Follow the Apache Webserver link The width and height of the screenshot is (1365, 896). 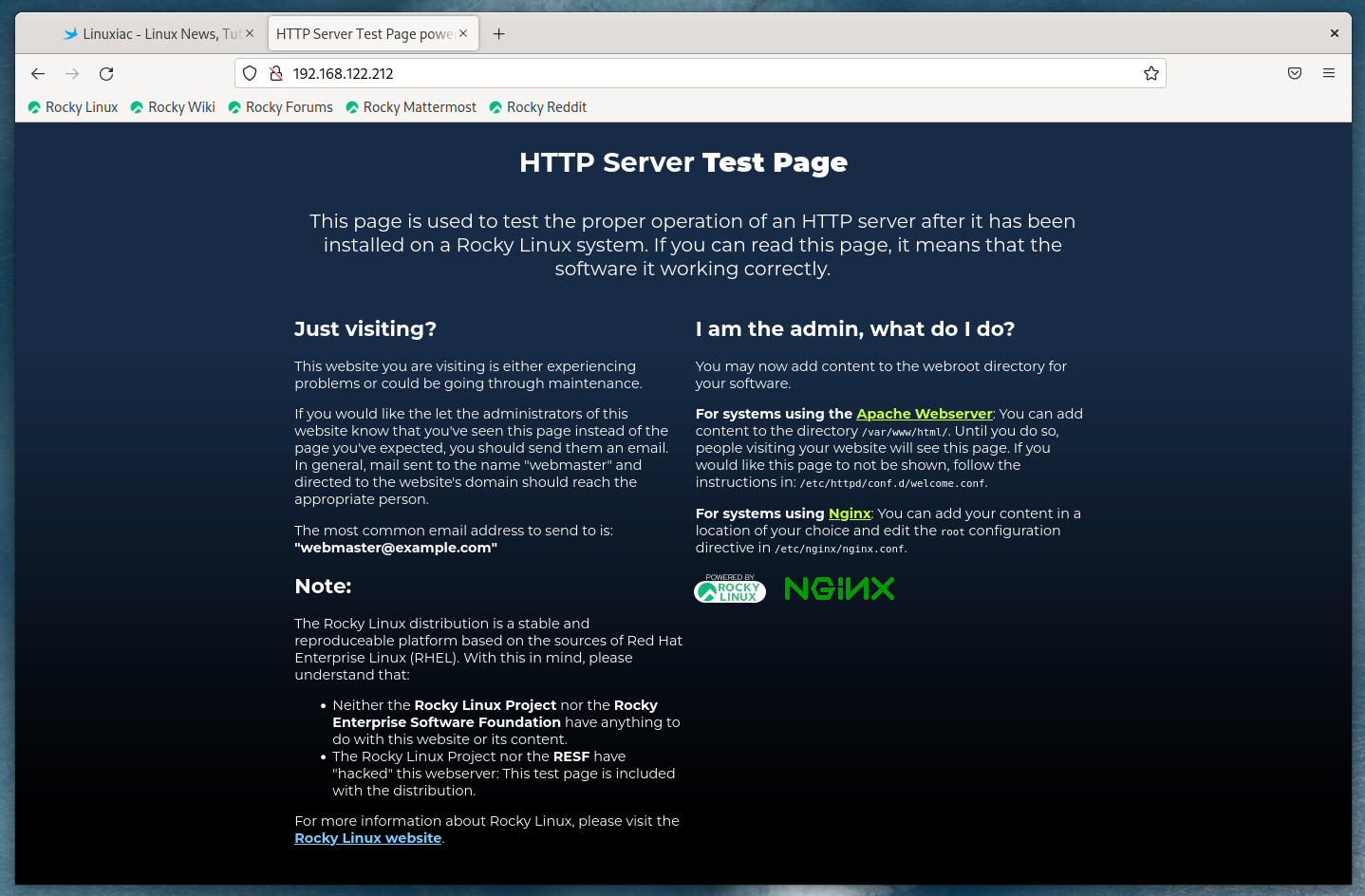tap(925, 414)
